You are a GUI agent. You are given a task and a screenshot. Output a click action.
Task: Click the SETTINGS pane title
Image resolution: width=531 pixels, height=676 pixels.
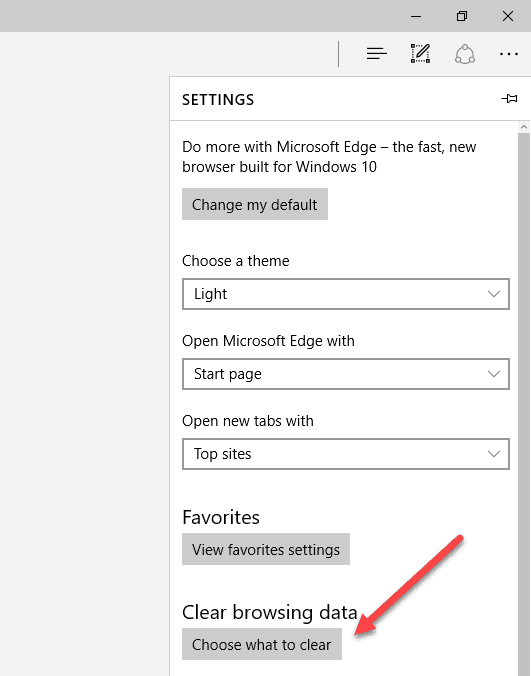pyautogui.click(x=218, y=100)
